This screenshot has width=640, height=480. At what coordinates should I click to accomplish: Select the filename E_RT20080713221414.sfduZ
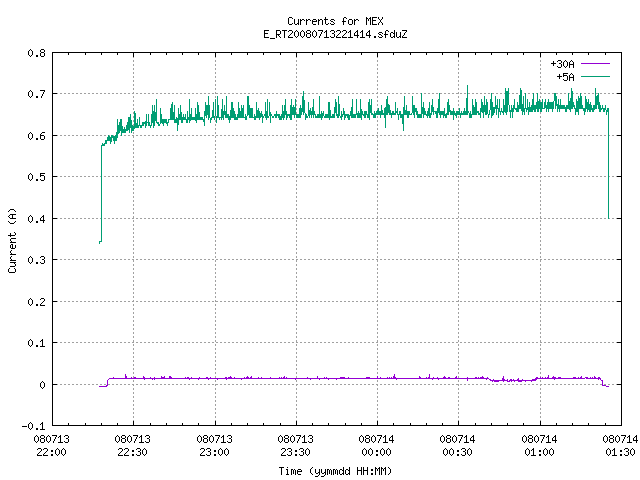coord(335,34)
